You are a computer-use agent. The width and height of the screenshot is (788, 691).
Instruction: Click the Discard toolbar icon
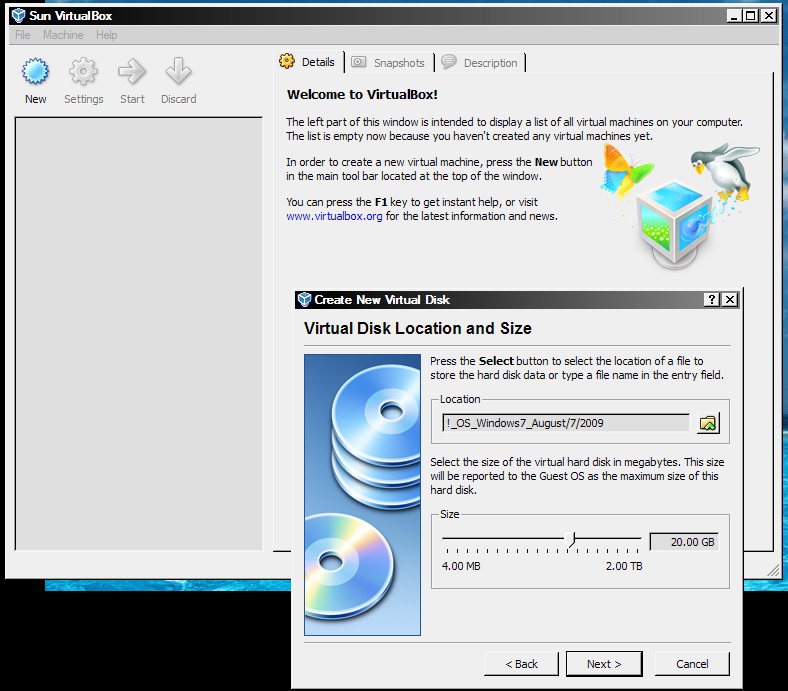[178, 71]
